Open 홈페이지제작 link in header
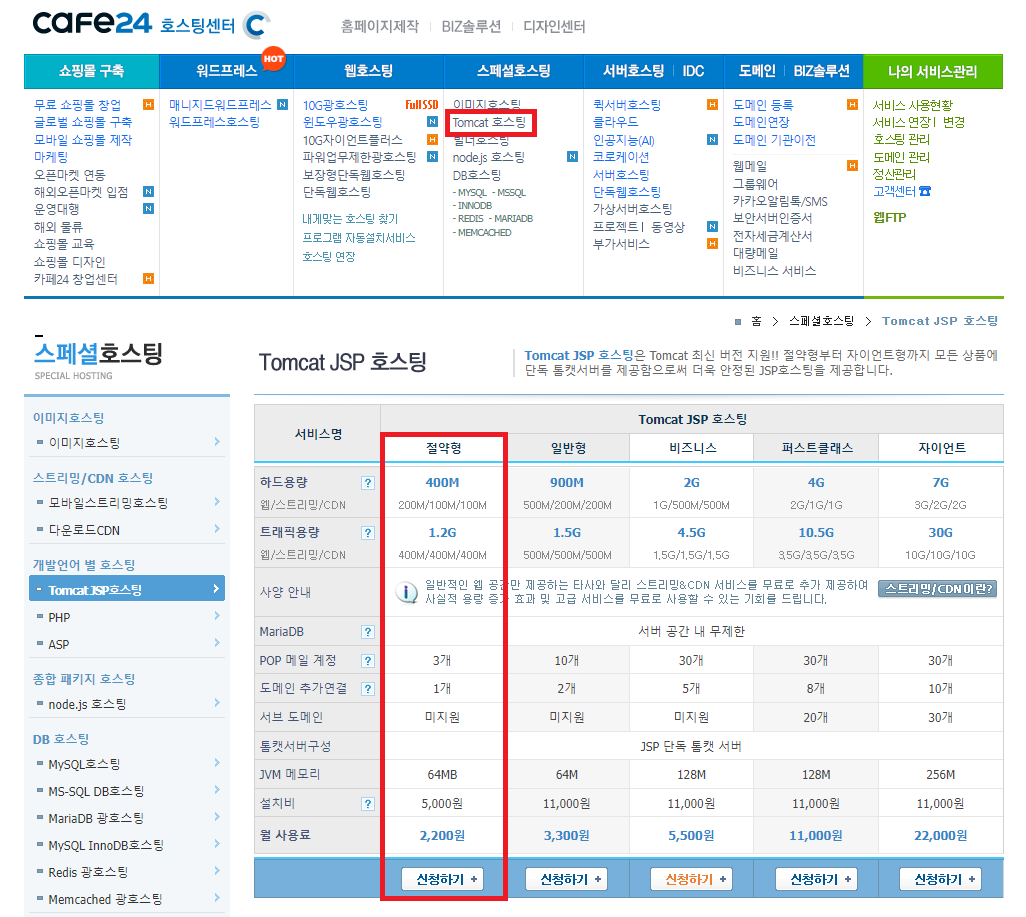The height and width of the screenshot is (917, 1026). coord(380,27)
